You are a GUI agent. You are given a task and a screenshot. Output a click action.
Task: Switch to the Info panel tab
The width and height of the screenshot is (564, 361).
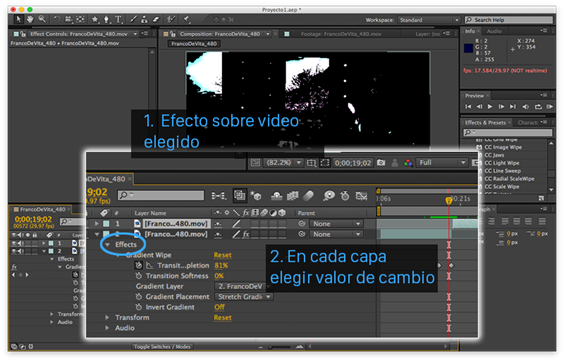[x=470, y=31]
